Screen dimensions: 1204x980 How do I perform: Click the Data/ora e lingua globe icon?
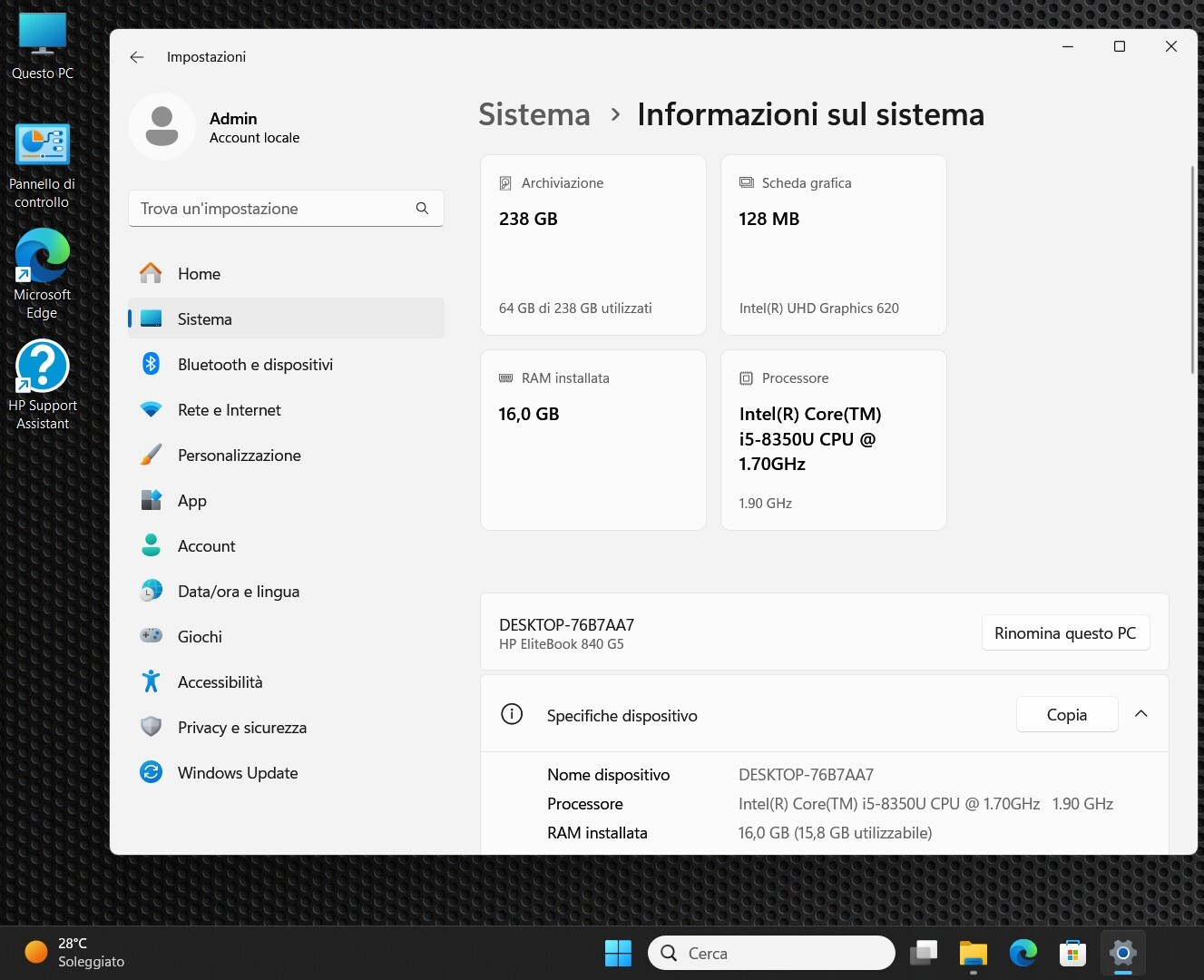click(x=151, y=591)
